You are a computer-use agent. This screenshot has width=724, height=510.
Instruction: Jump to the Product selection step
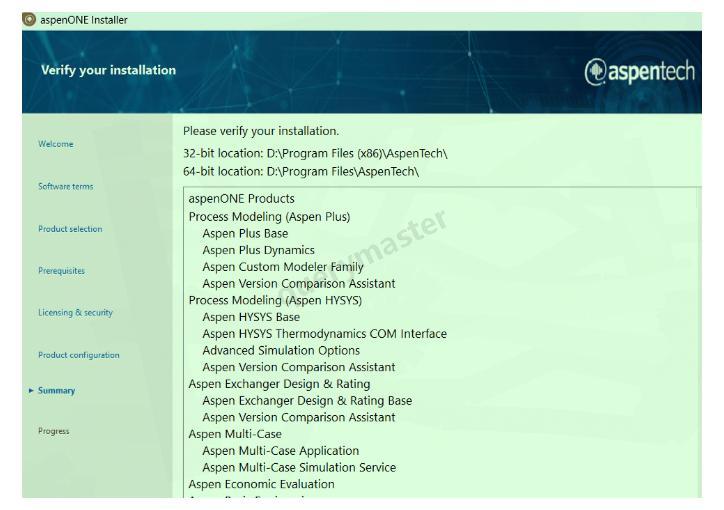pos(70,229)
